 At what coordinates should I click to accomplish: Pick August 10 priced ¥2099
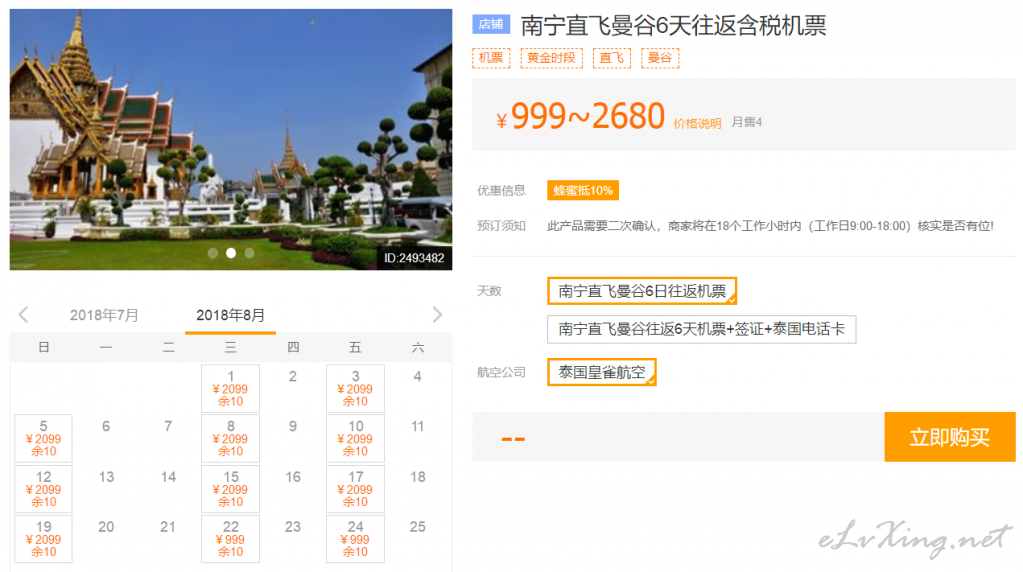[355, 438]
